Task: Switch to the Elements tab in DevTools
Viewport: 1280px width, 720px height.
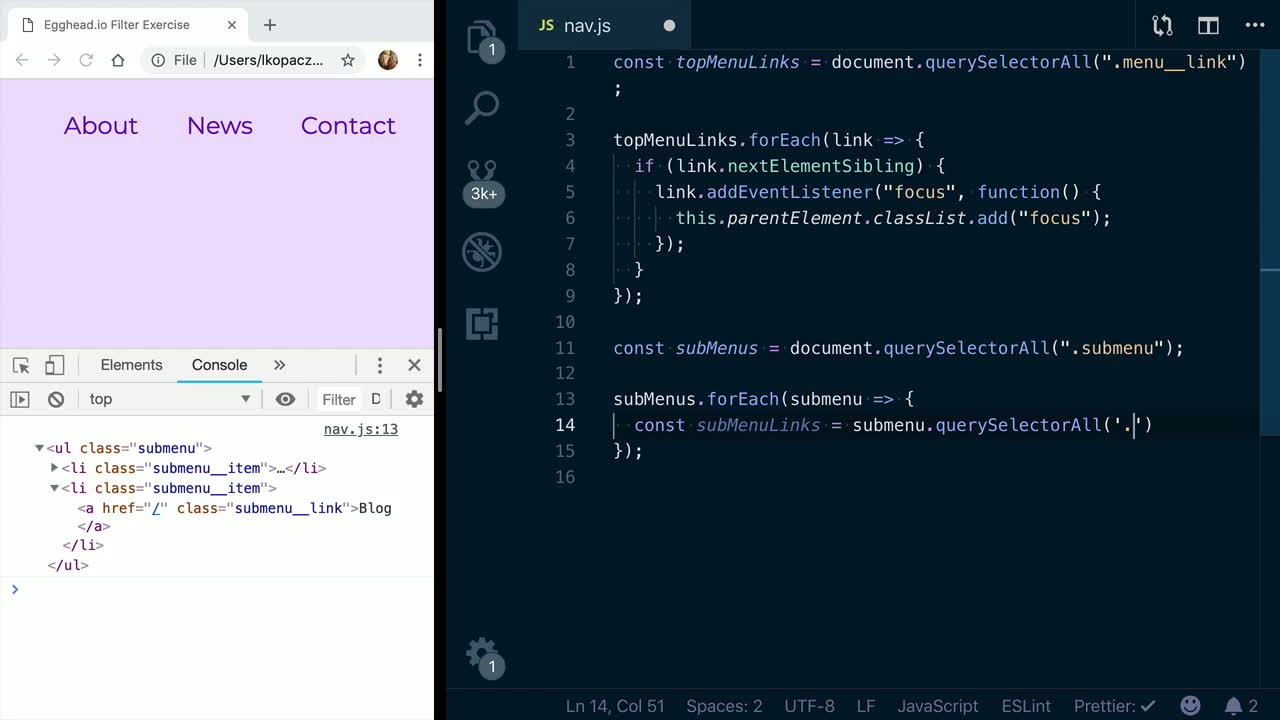Action: point(131,365)
